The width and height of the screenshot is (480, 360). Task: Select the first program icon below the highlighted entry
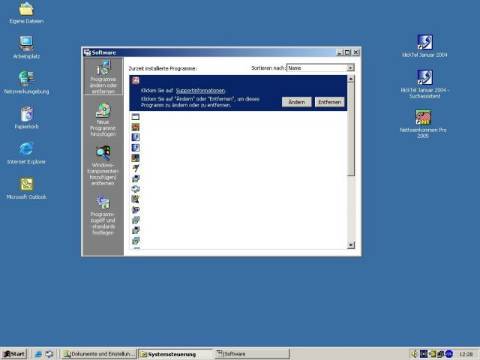point(135,117)
